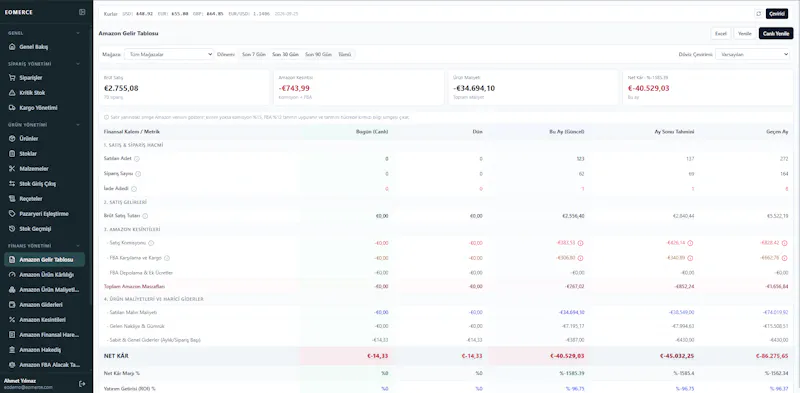The height and width of the screenshot is (393, 800).
Task: Click the logout icon beside Ahmet Yılmaz
Action: (x=82, y=383)
